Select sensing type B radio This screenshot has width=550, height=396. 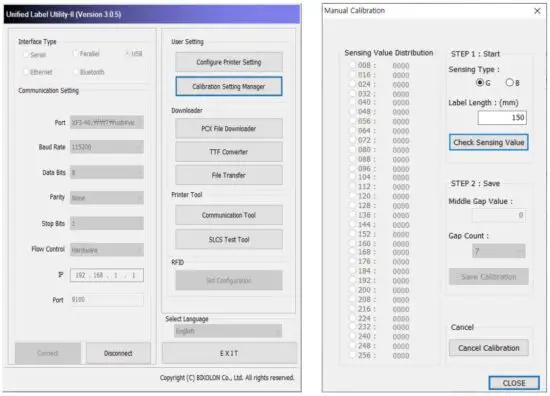coord(509,82)
